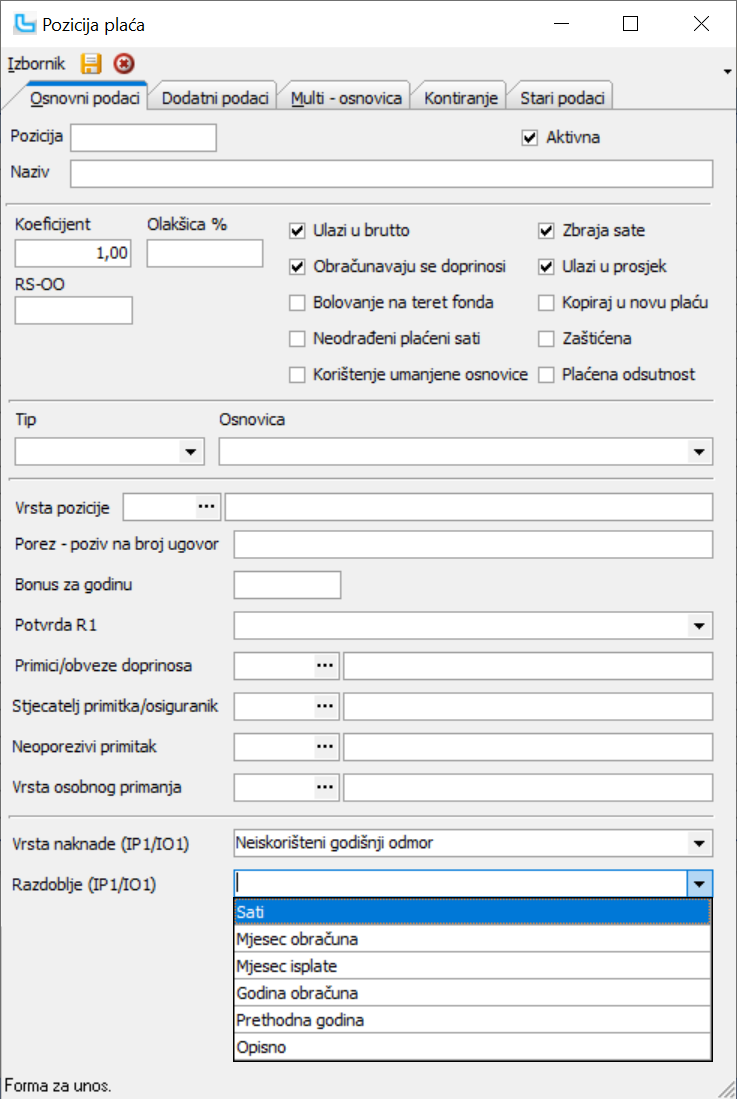Enable Bolovanje na teret fonda checkbox

point(297,303)
